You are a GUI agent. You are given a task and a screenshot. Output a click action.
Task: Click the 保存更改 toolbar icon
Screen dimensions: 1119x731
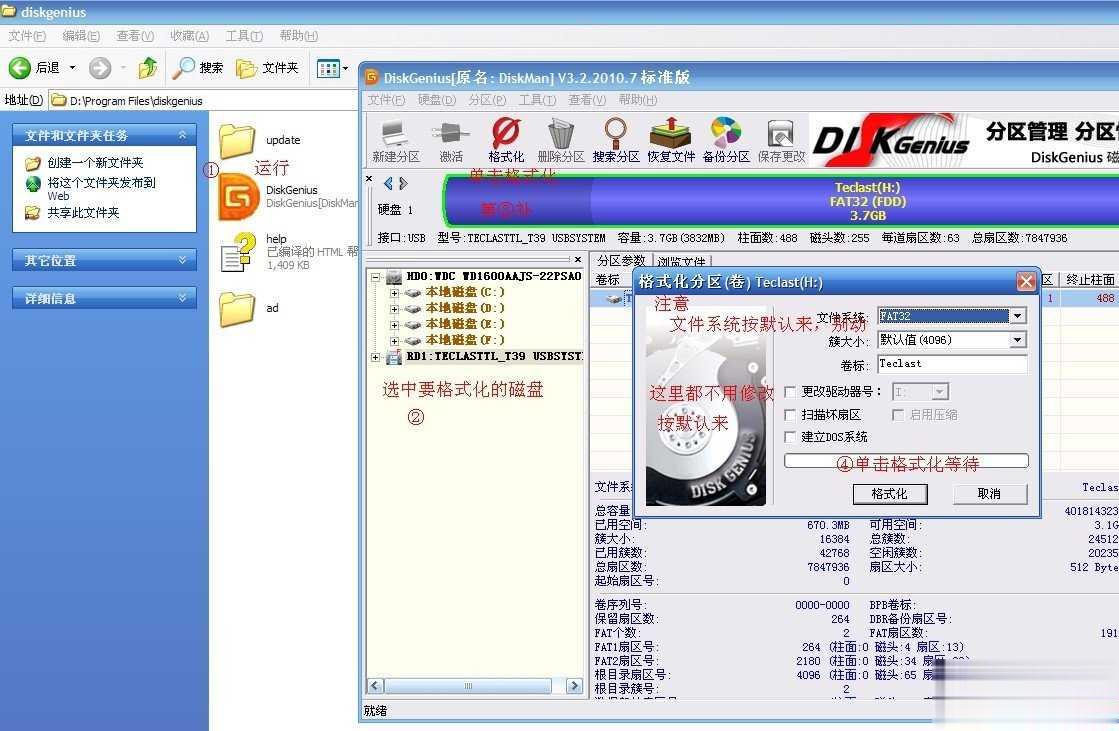pos(781,141)
